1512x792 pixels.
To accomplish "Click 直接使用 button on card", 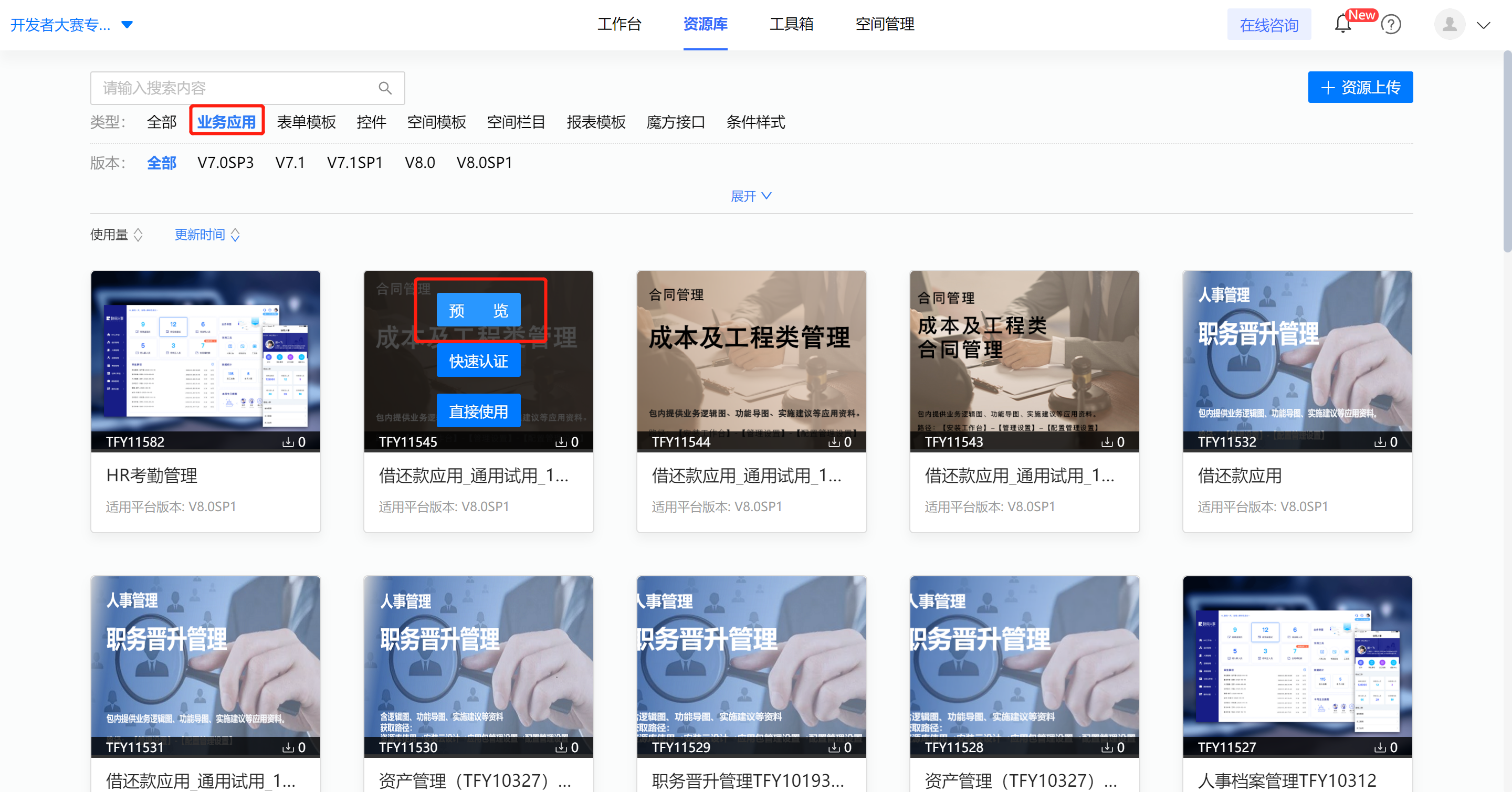I will (x=478, y=411).
